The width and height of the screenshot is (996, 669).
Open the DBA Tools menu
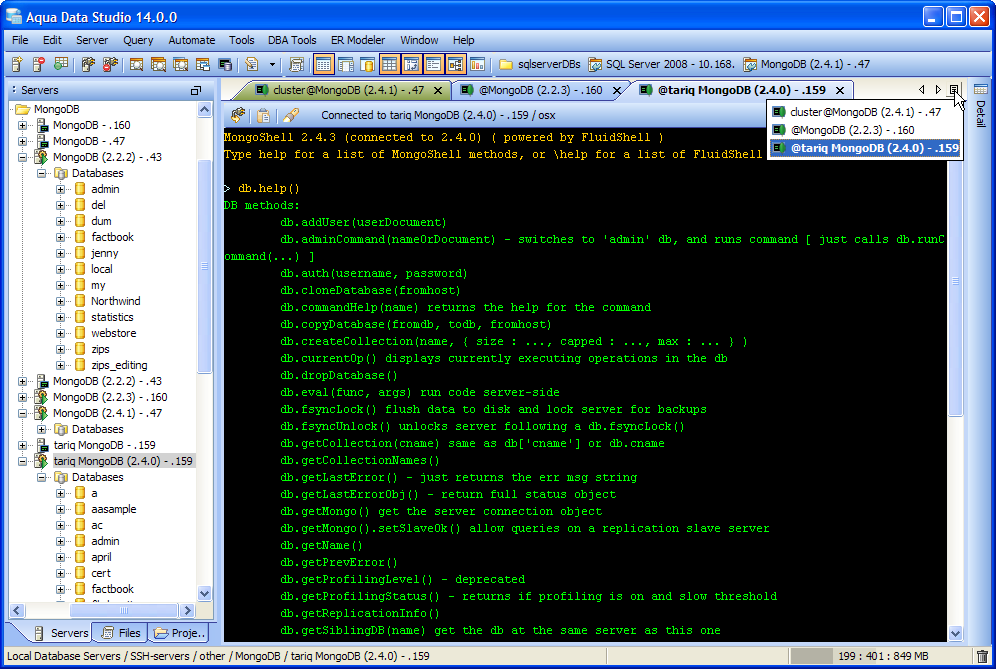pos(292,40)
